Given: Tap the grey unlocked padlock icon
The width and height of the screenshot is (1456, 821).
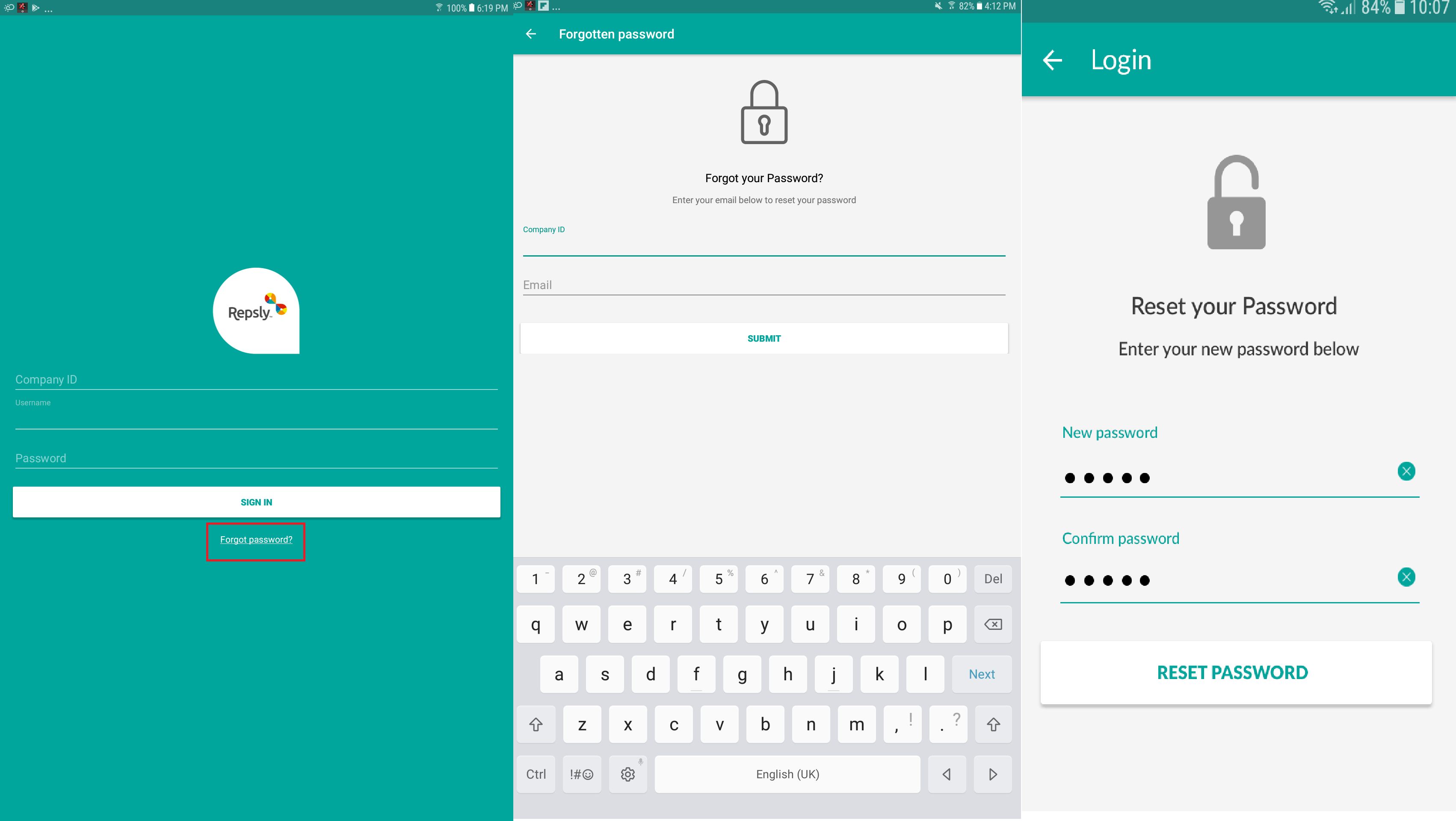Looking at the screenshot, I should pyautogui.click(x=1236, y=202).
